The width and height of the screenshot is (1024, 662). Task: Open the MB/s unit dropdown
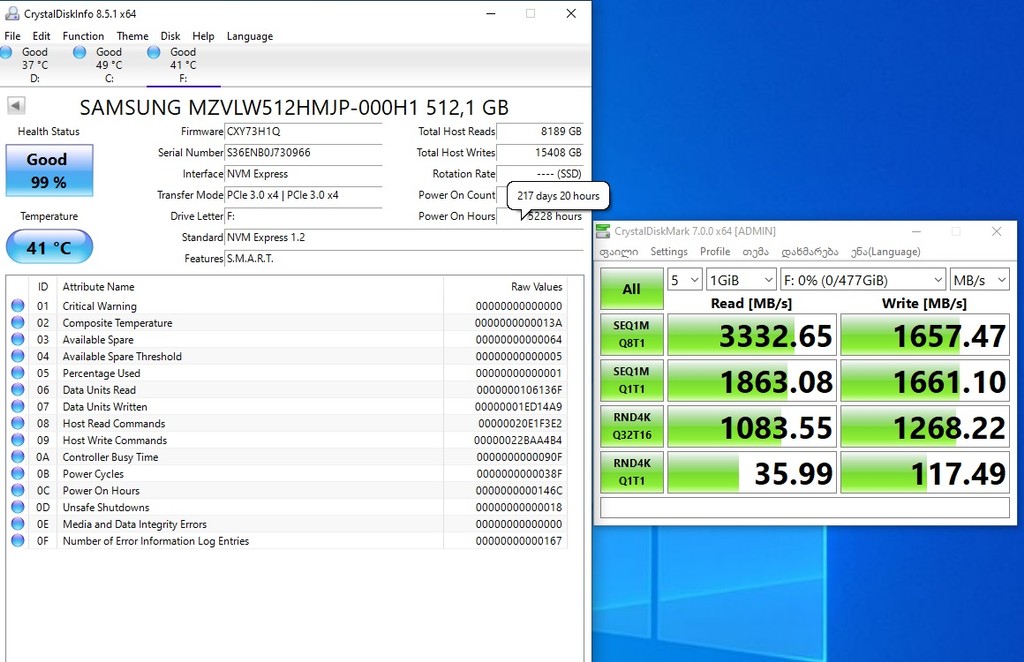[979, 280]
